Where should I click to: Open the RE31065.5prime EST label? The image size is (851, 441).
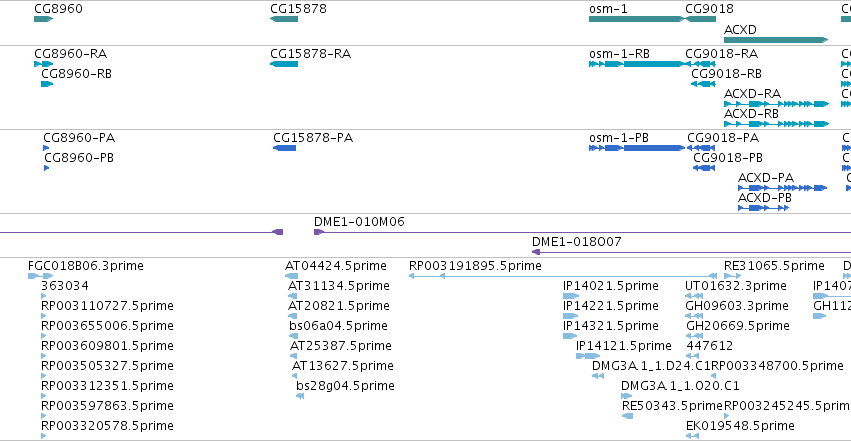click(x=774, y=266)
